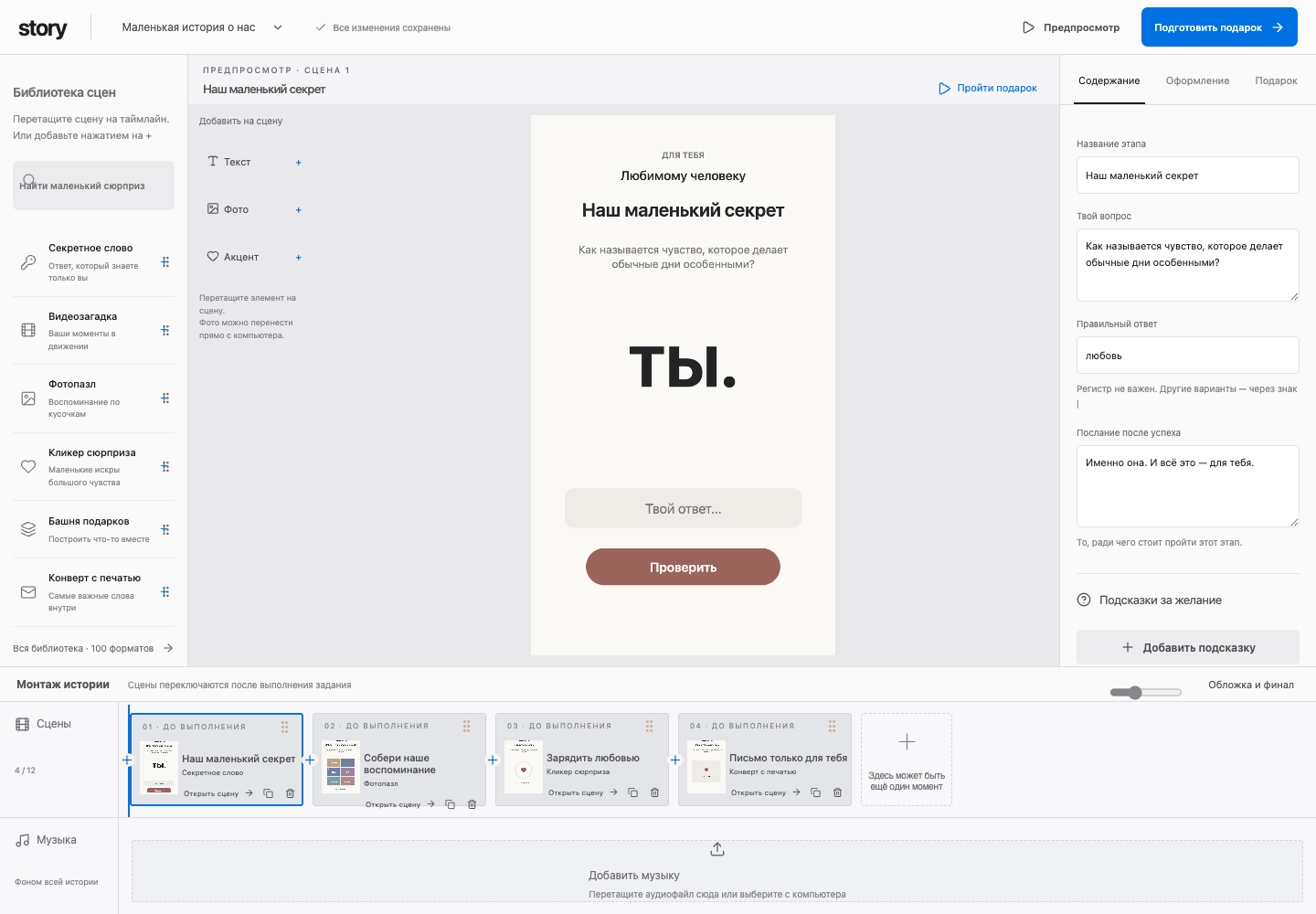Click Открыть сцену on scene 04
Image resolution: width=1316 pixels, height=914 pixels.
766,792
